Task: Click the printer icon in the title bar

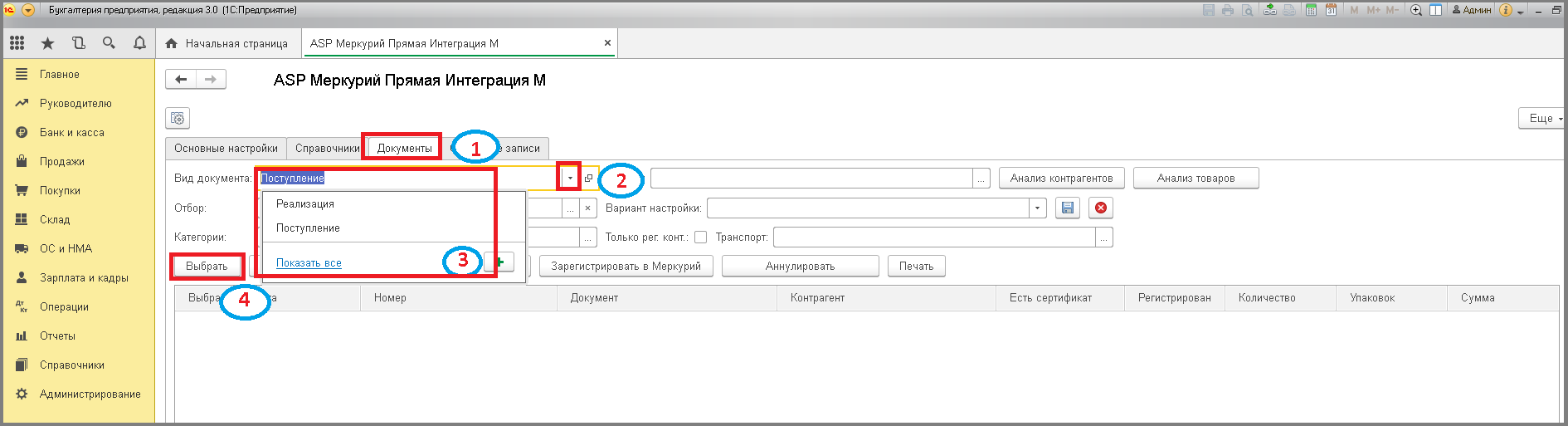Action: [1228, 10]
